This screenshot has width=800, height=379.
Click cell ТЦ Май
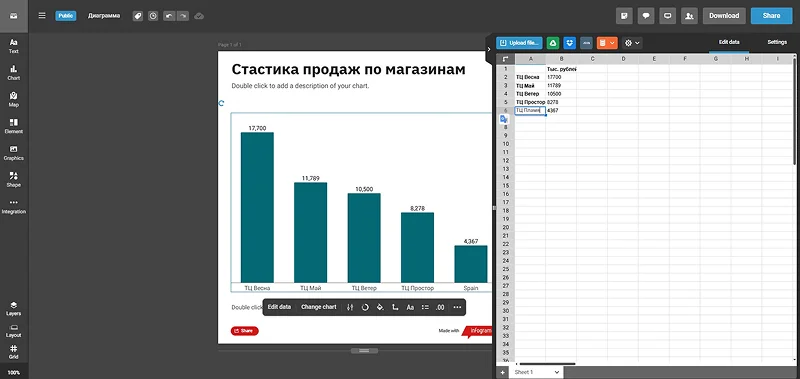click(530, 85)
